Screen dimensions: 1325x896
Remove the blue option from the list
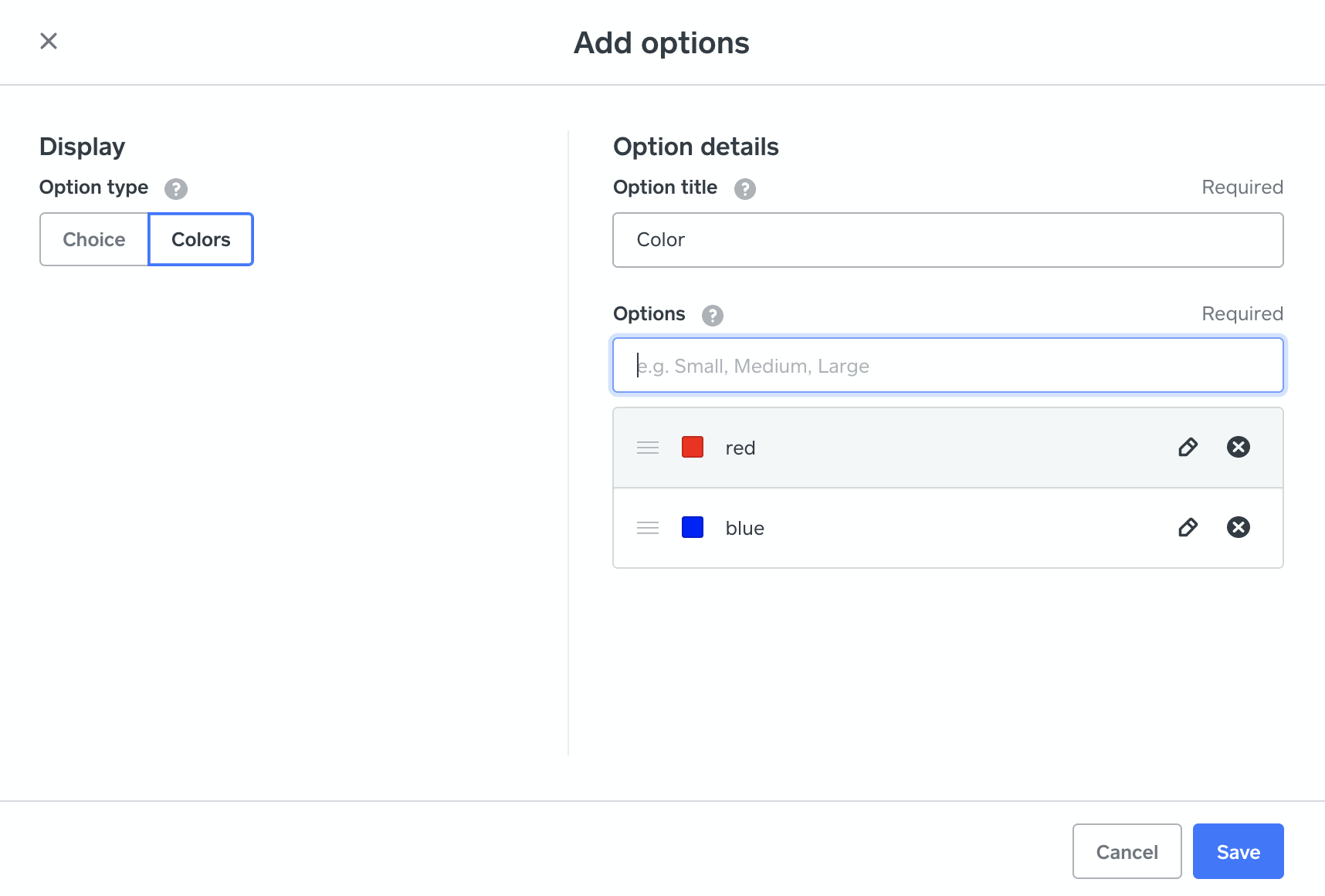click(1239, 528)
